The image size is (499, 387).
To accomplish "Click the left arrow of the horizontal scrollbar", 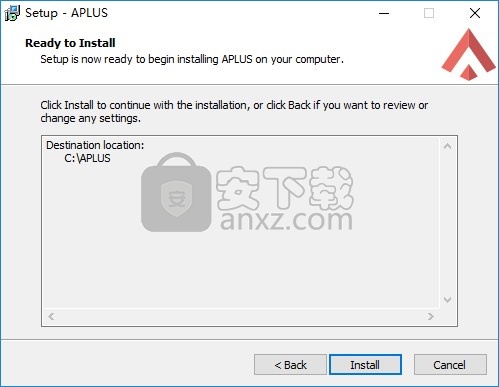I will click(x=51, y=316).
